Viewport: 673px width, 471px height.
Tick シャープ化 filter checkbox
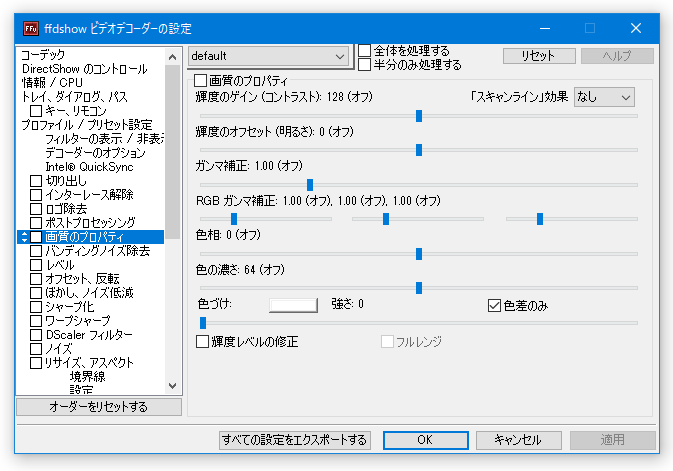click(36, 307)
